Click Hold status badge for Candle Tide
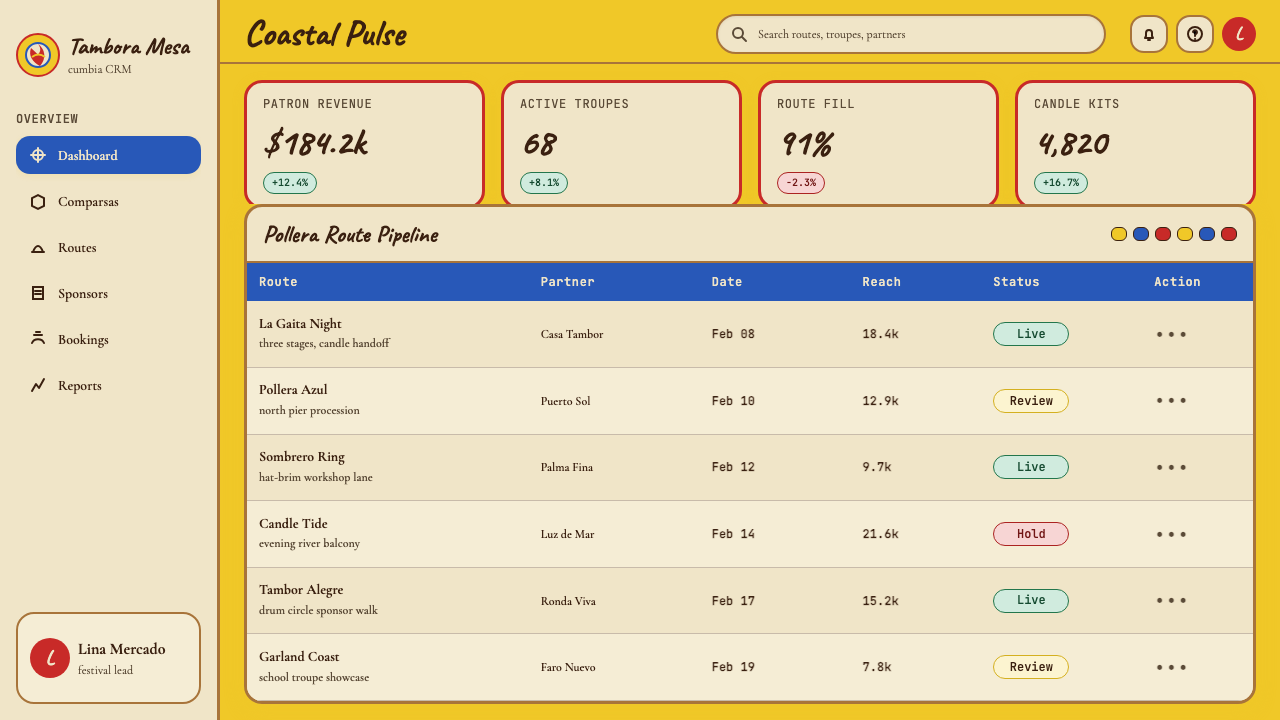Image resolution: width=1280 pixels, height=720 pixels. [x=1031, y=534]
